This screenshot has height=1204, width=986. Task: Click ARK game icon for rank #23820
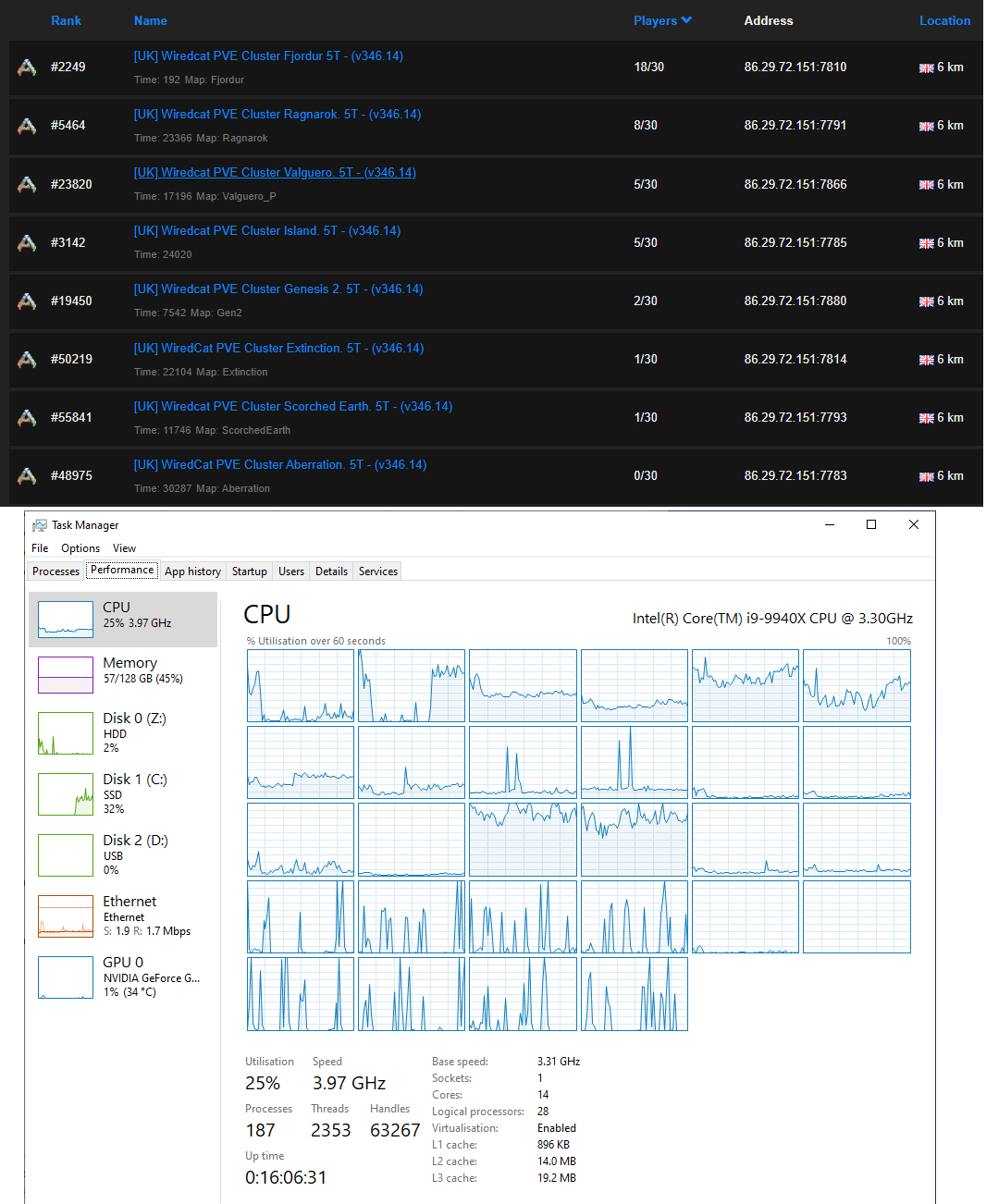[x=28, y=184]
